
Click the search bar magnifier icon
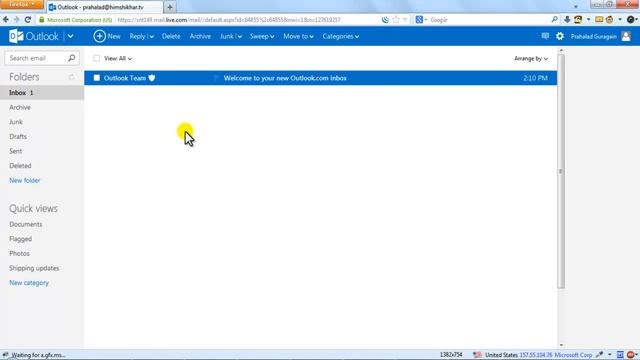554,19
